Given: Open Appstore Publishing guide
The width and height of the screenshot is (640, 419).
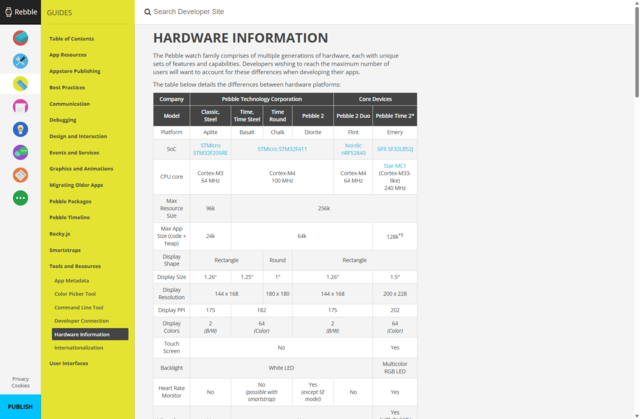Looking at the screenshot, I should point(75,71).
